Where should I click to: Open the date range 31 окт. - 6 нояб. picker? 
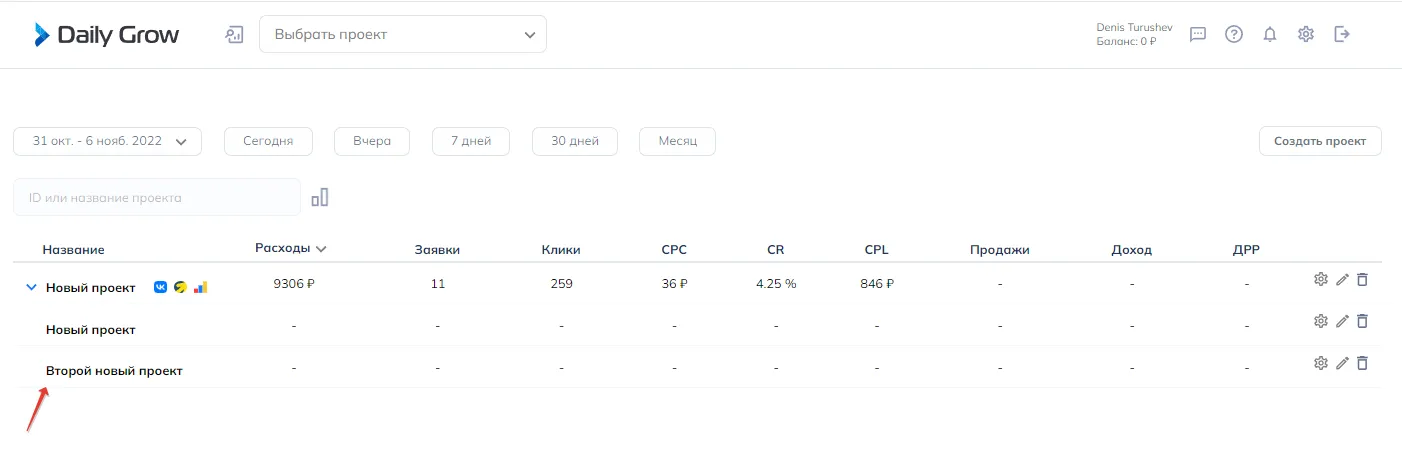(108, 142)
